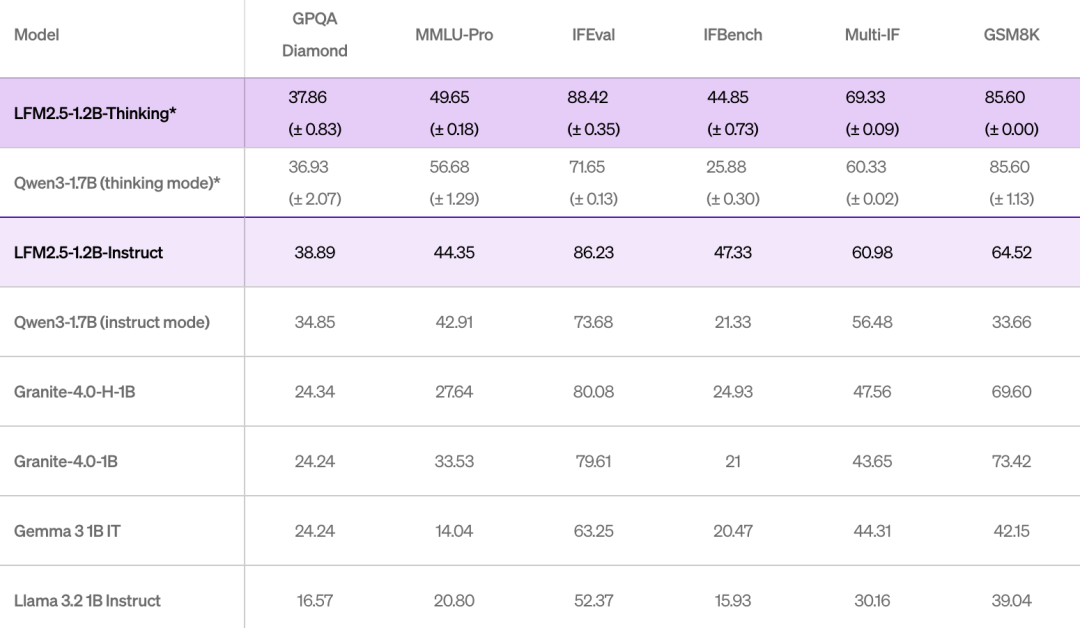Select the Multi-IF column header
Viewport: 1080px width, 628px height.
pyautogui.click(x=872, y=34)
